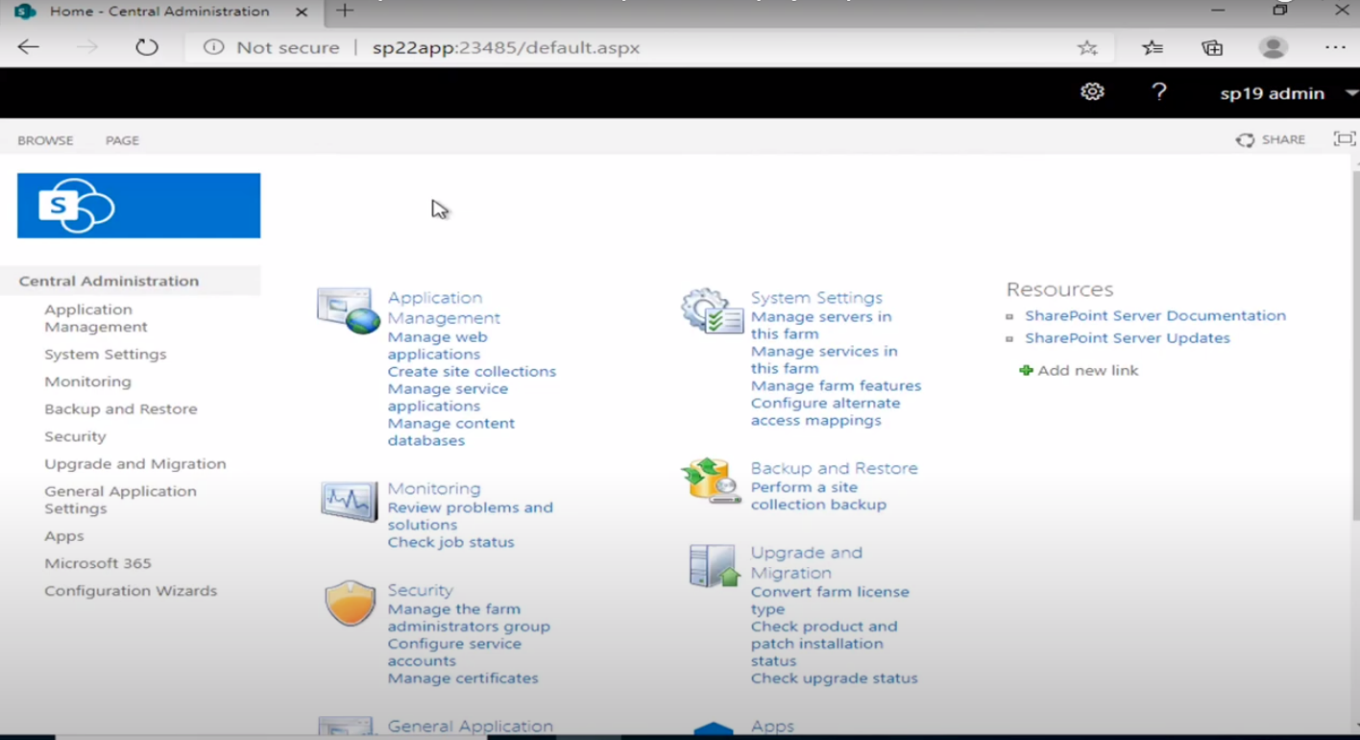Click the Security shield icon

pos(349,602)
